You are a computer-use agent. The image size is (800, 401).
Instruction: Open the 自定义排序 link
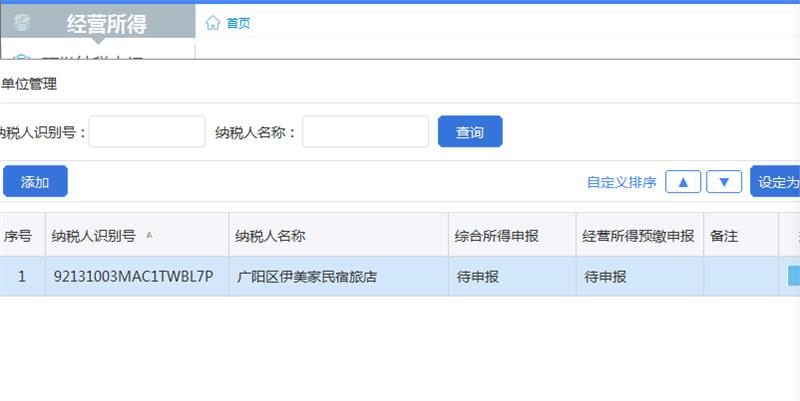[621, 182]
